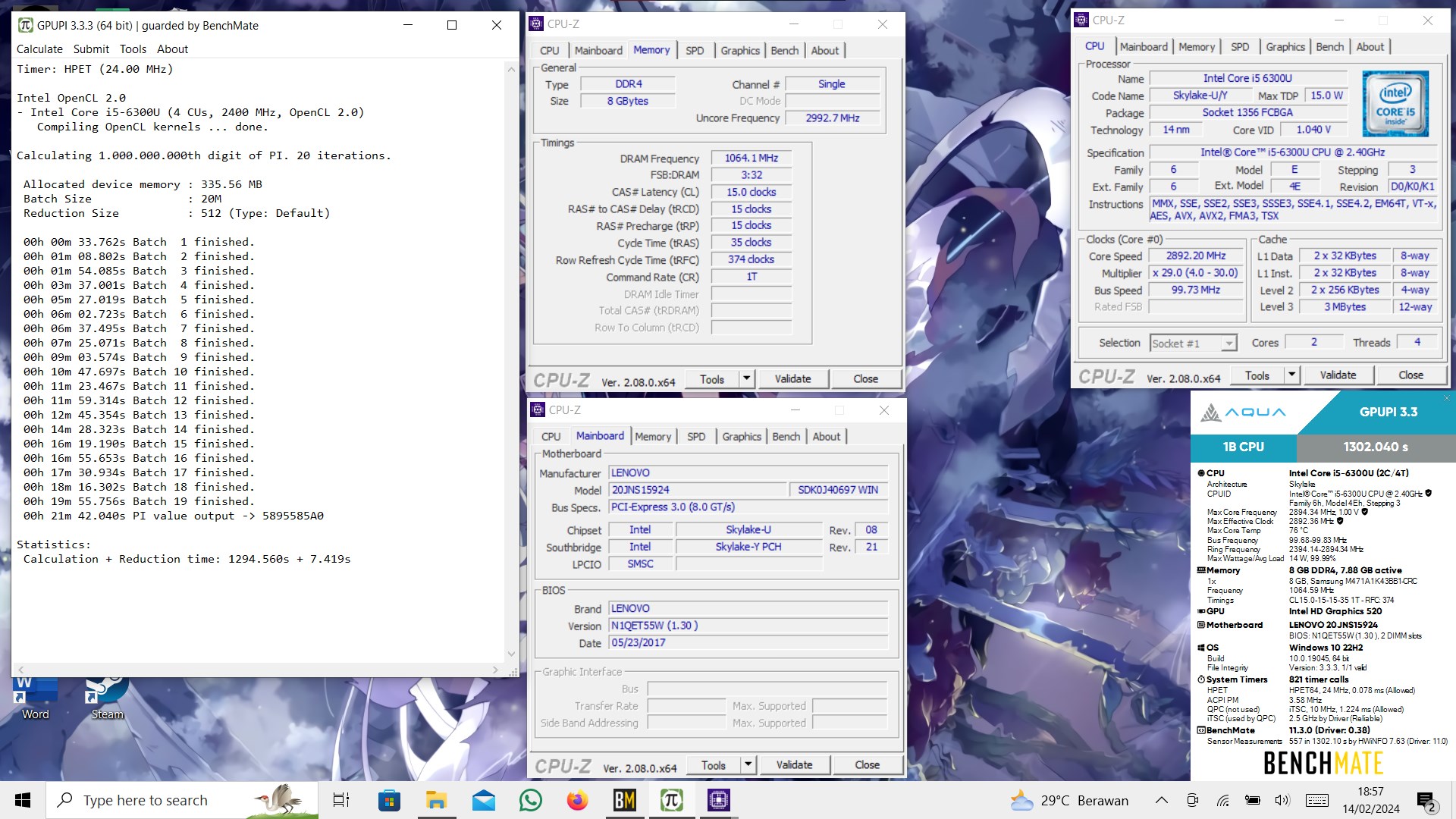
Task: Open the Tools menu in GPUPI
Action: coord(133,49)
